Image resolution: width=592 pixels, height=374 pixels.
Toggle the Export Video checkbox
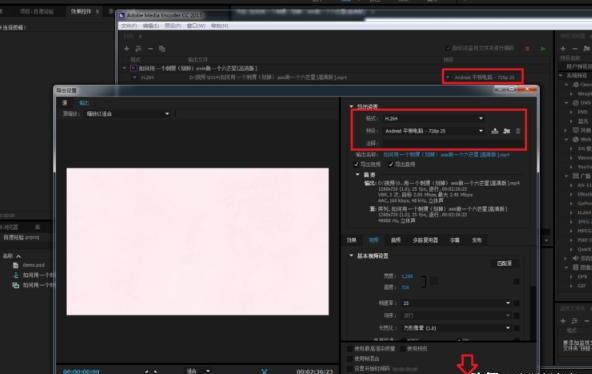pyautogui.click(x=356, y=165)
